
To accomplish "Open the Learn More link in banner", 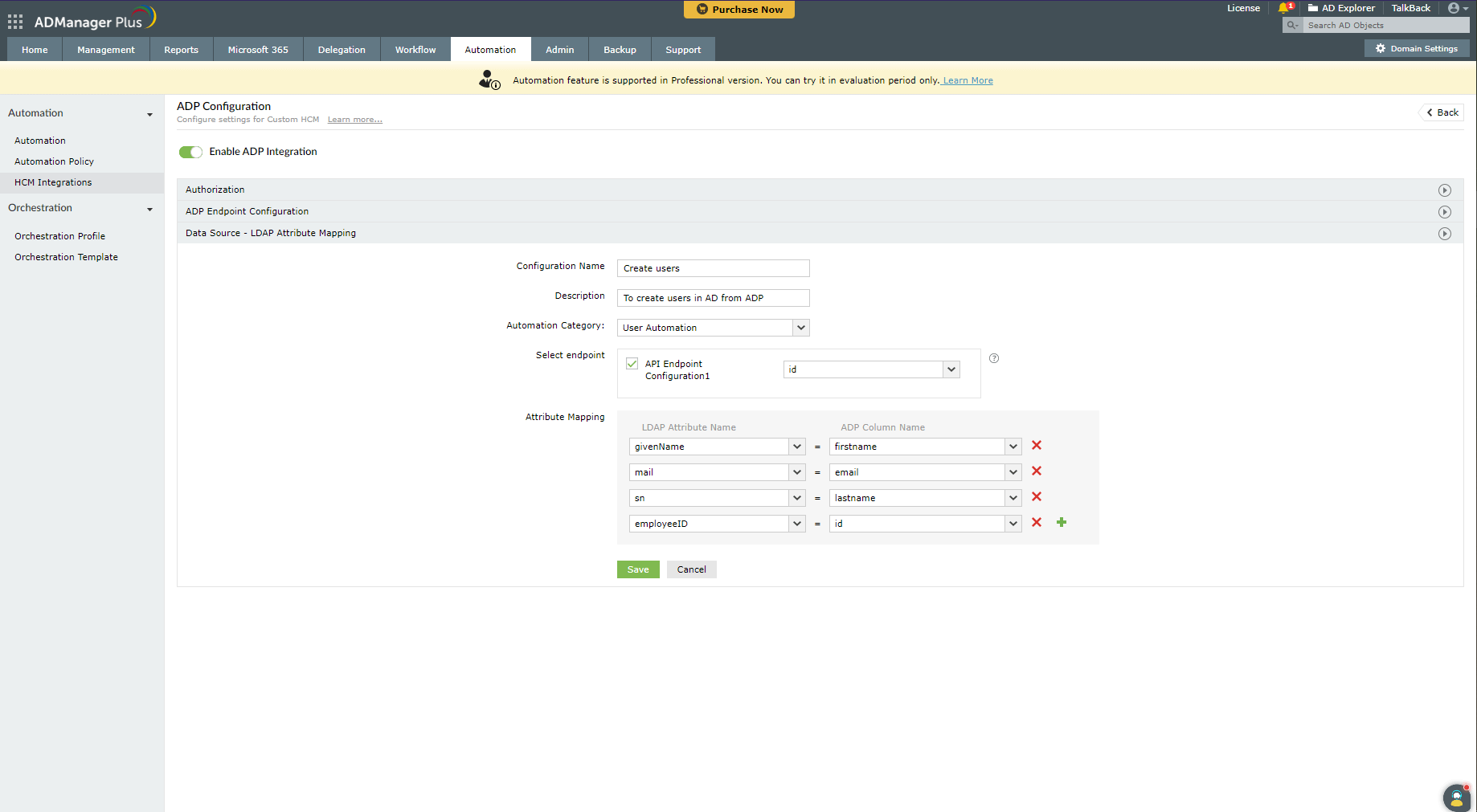I will (968, 80).
